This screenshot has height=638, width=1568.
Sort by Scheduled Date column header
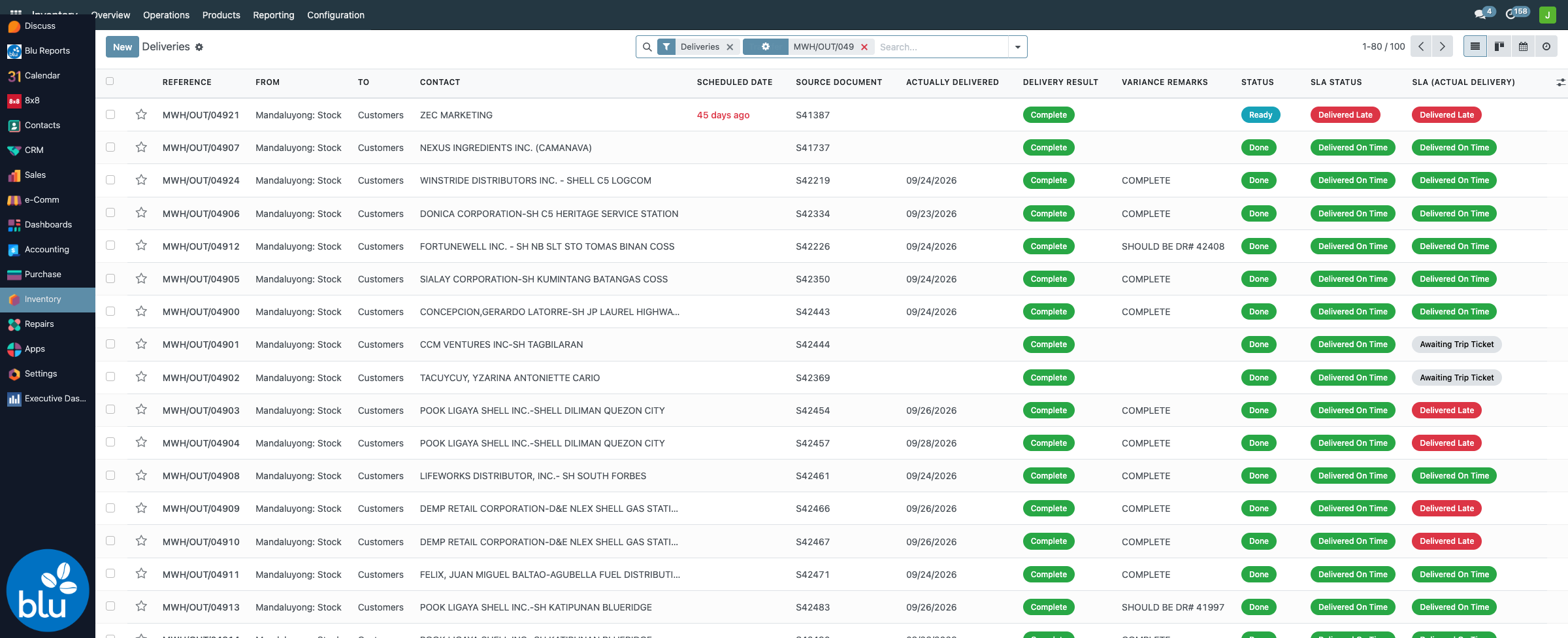[x=734, y=82]
